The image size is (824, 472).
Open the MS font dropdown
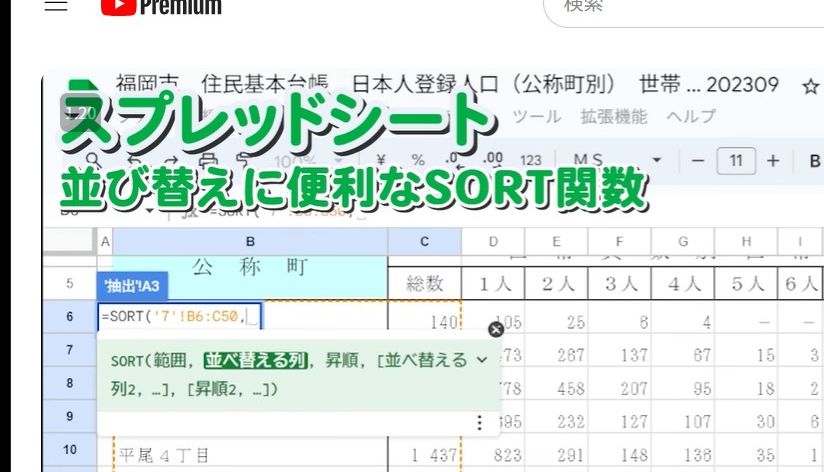click(616, 161)
